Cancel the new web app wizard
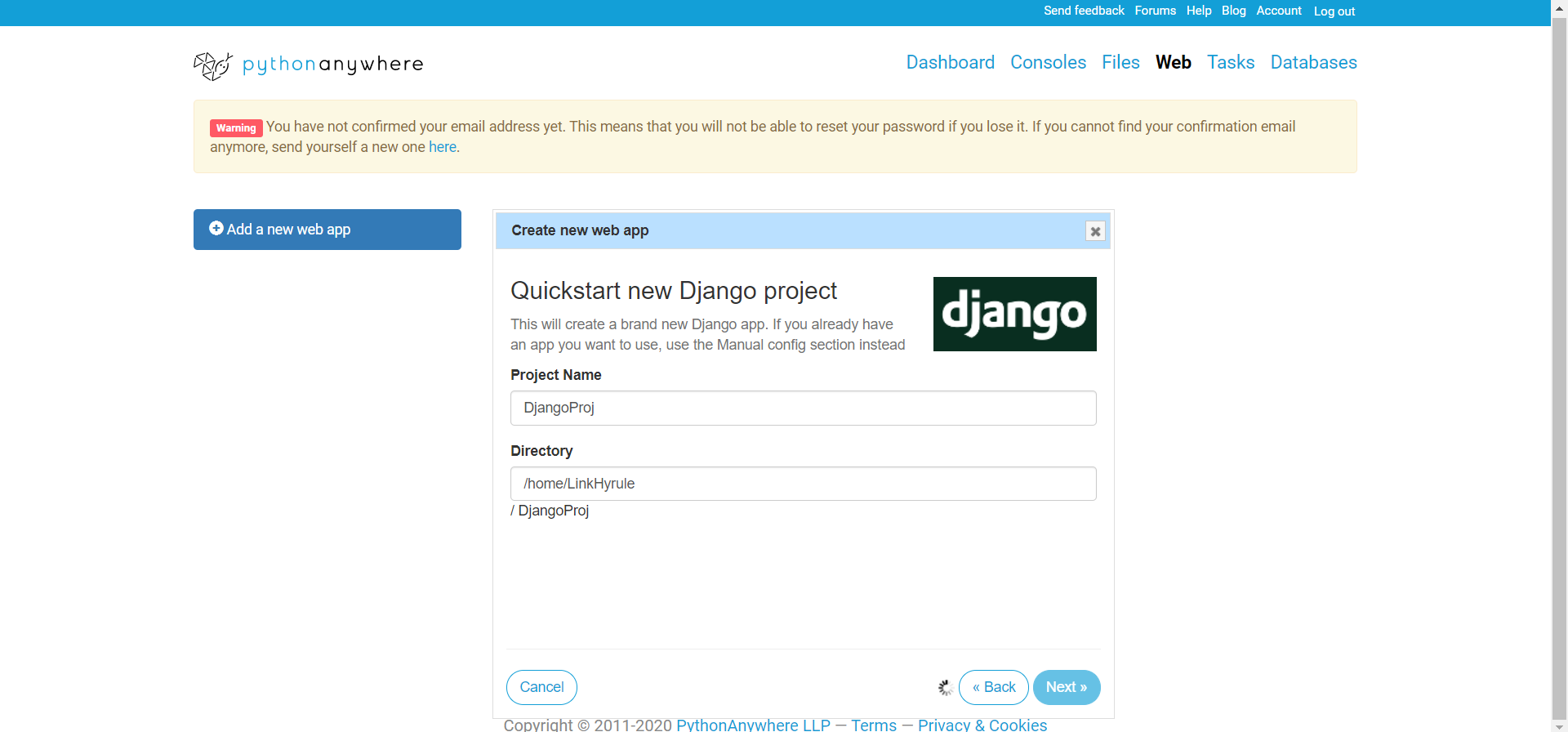This screenshot has width=1568, height=732. 541,687
